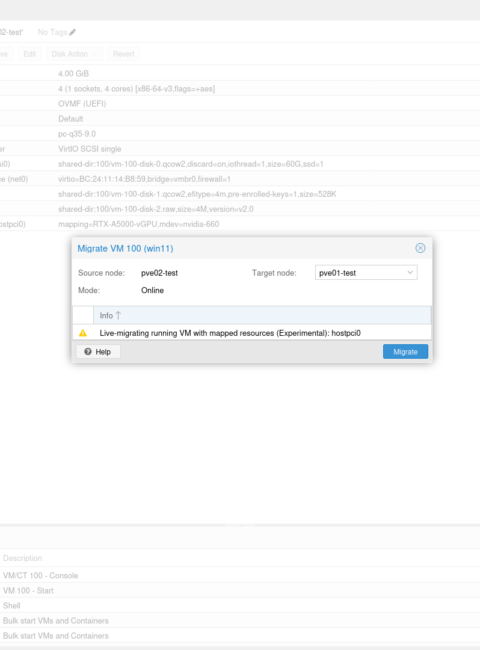Viewport: 480px width, 650px height.
Task: Edit tags with the pencil icon
Action: [x=73, y=32]
